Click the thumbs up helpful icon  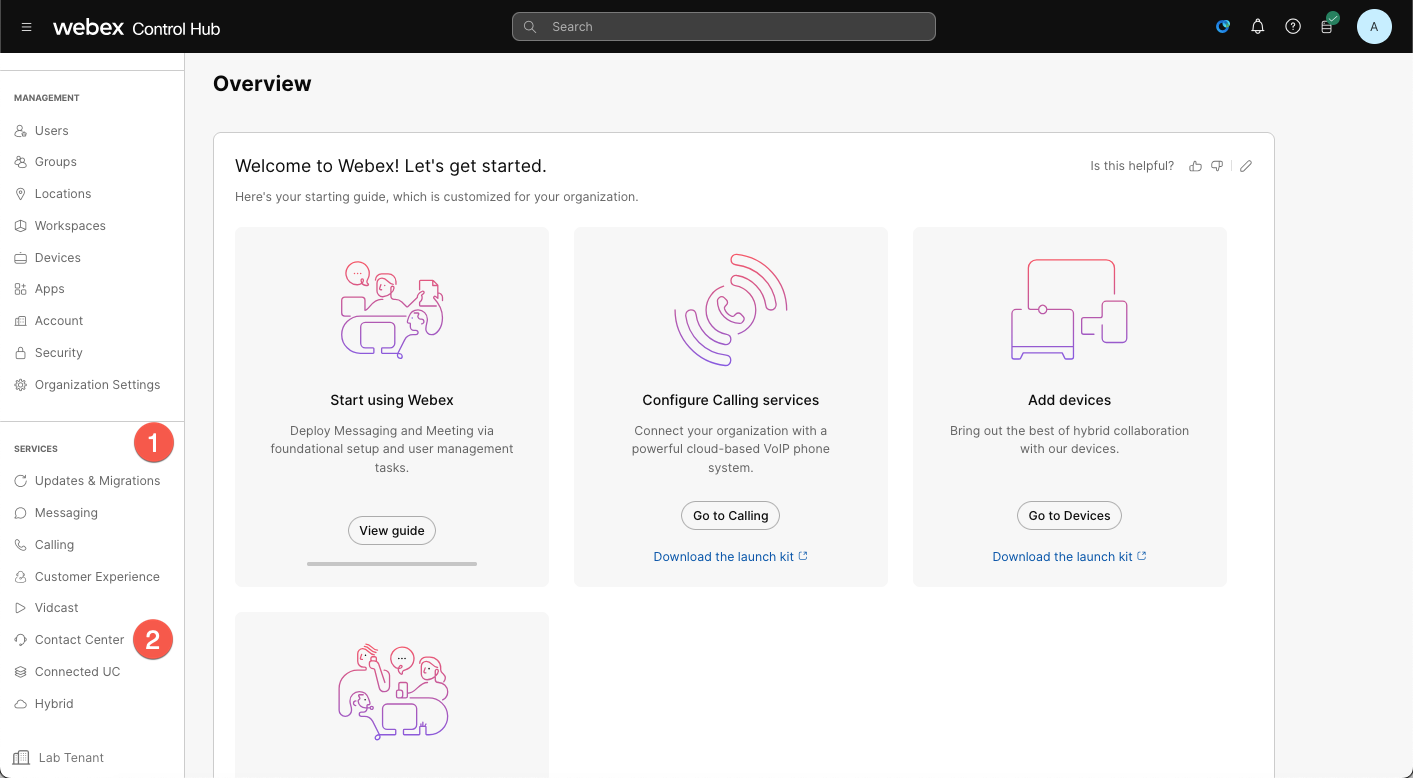click(x=1195, y=166)
